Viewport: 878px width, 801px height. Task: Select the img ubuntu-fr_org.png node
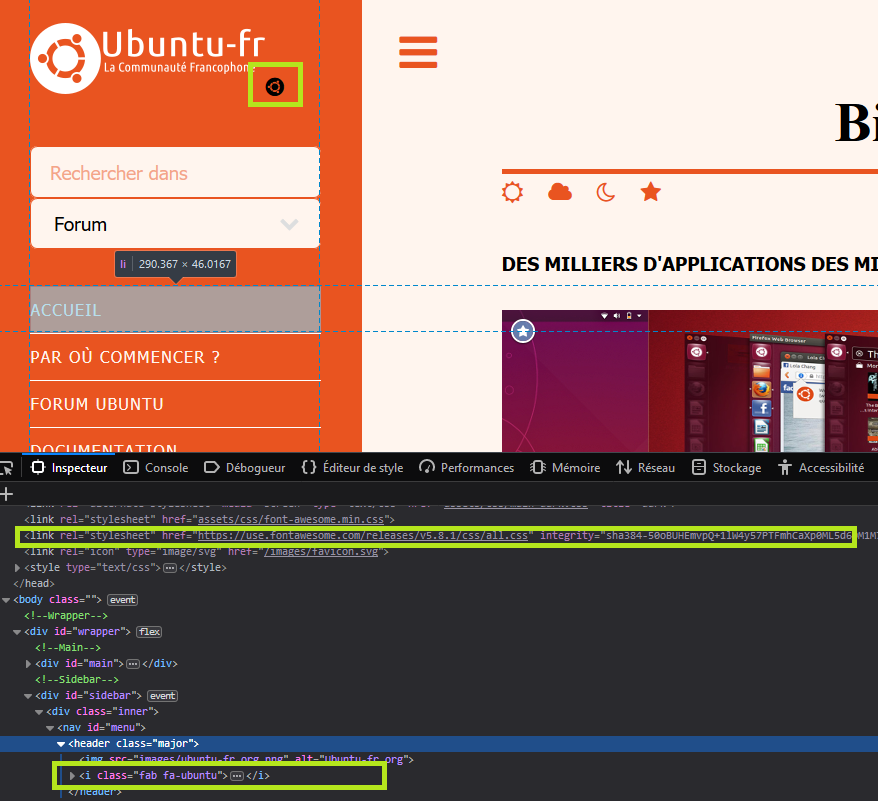pyautogui.click(x=246, y=760)
